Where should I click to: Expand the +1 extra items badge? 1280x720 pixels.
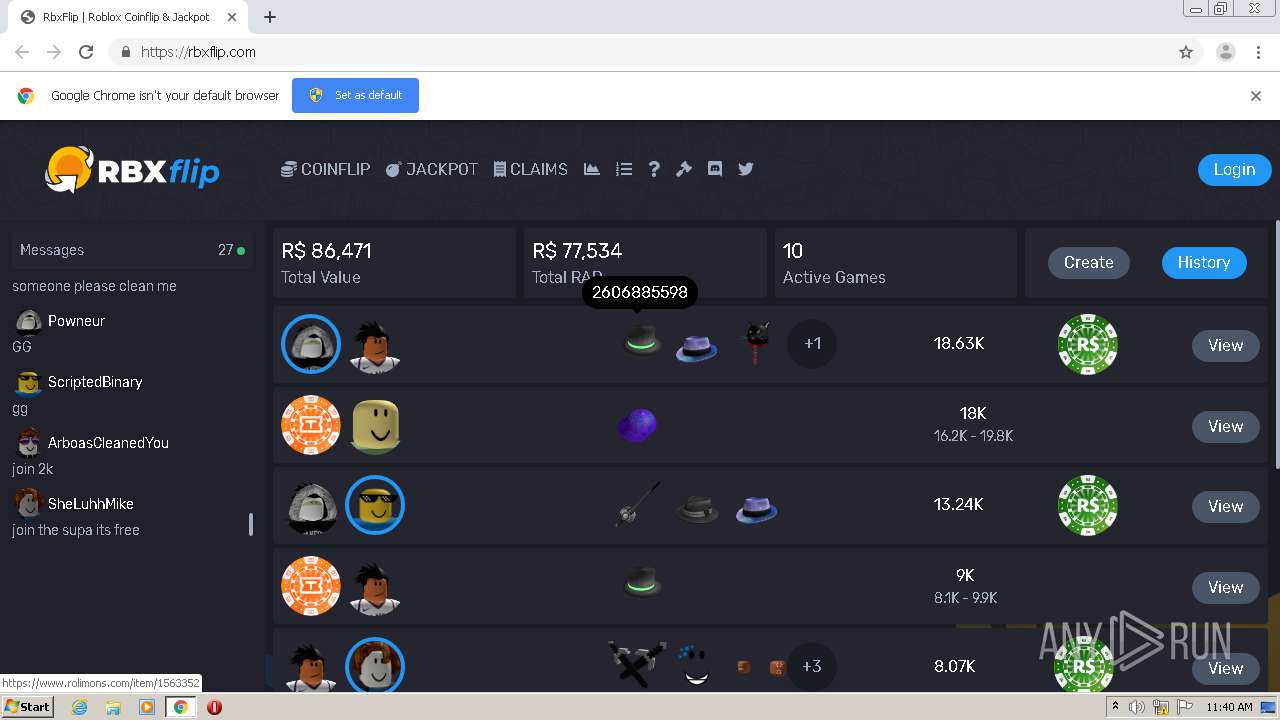click(x=812, y=344)
